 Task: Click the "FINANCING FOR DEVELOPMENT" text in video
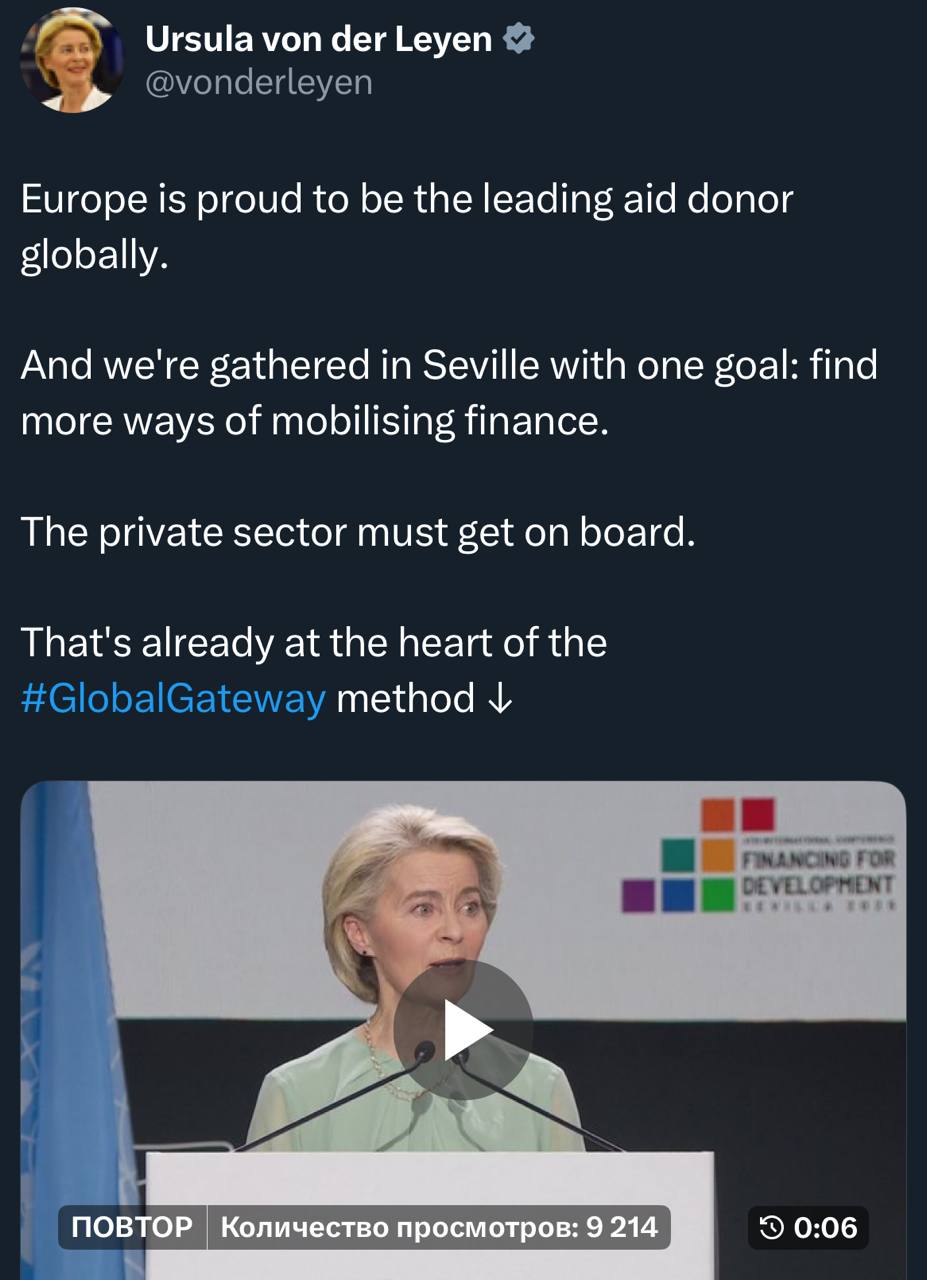pos(819,872)
